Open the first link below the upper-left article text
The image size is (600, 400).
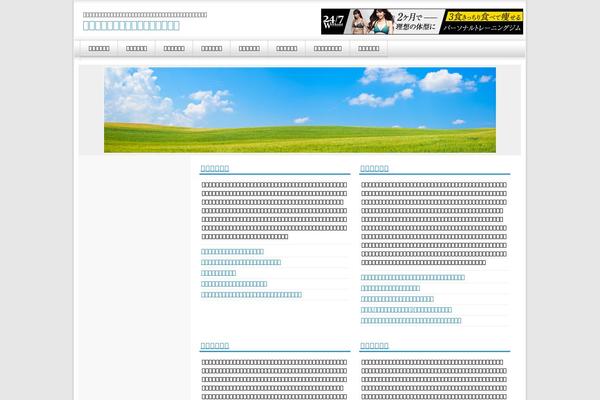click(x=232, y=251)
